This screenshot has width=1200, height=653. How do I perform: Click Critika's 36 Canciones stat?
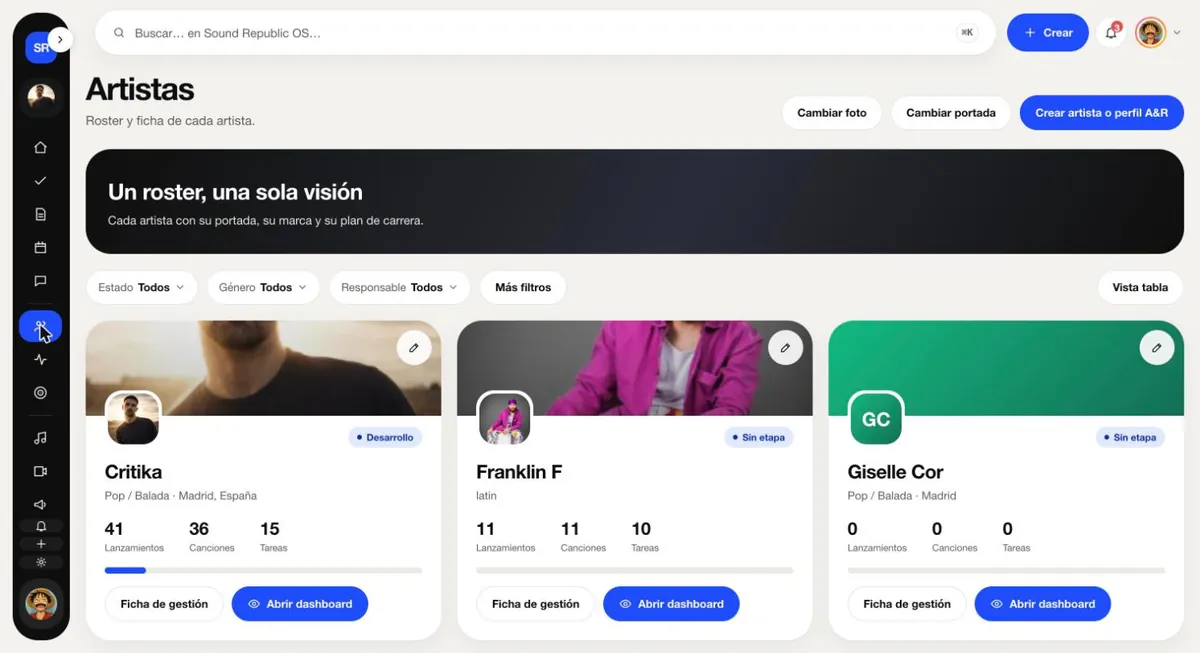(x=212, y=537)
